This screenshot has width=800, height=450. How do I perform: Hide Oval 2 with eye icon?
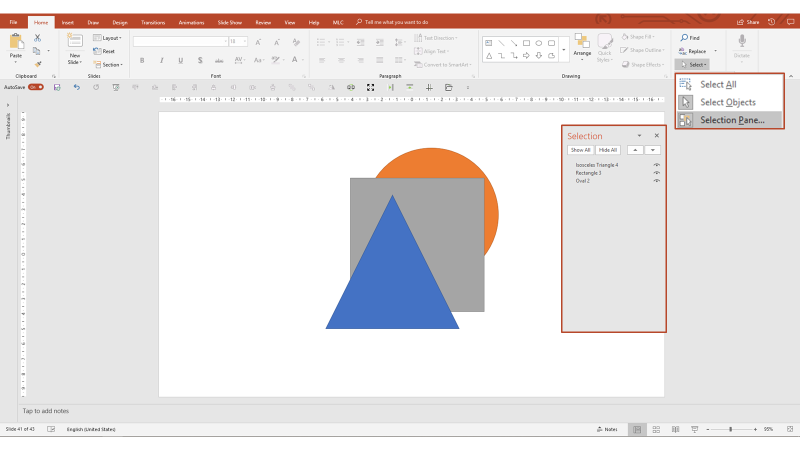(657, 181)
